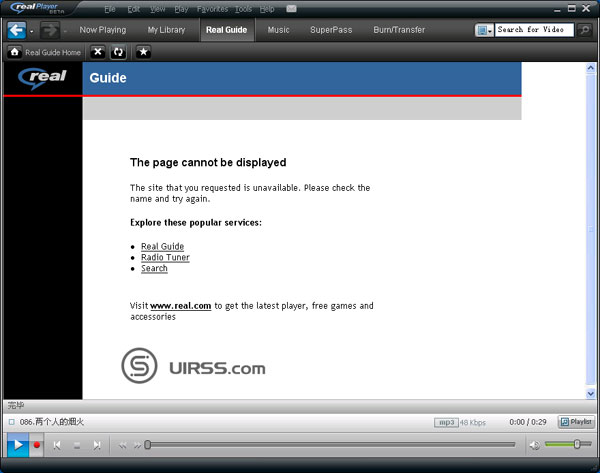Click the 48 Kbps bitrate text
The width and height of the screenshot is (600, 473).
pyautogui.click(x=473, y=422)
